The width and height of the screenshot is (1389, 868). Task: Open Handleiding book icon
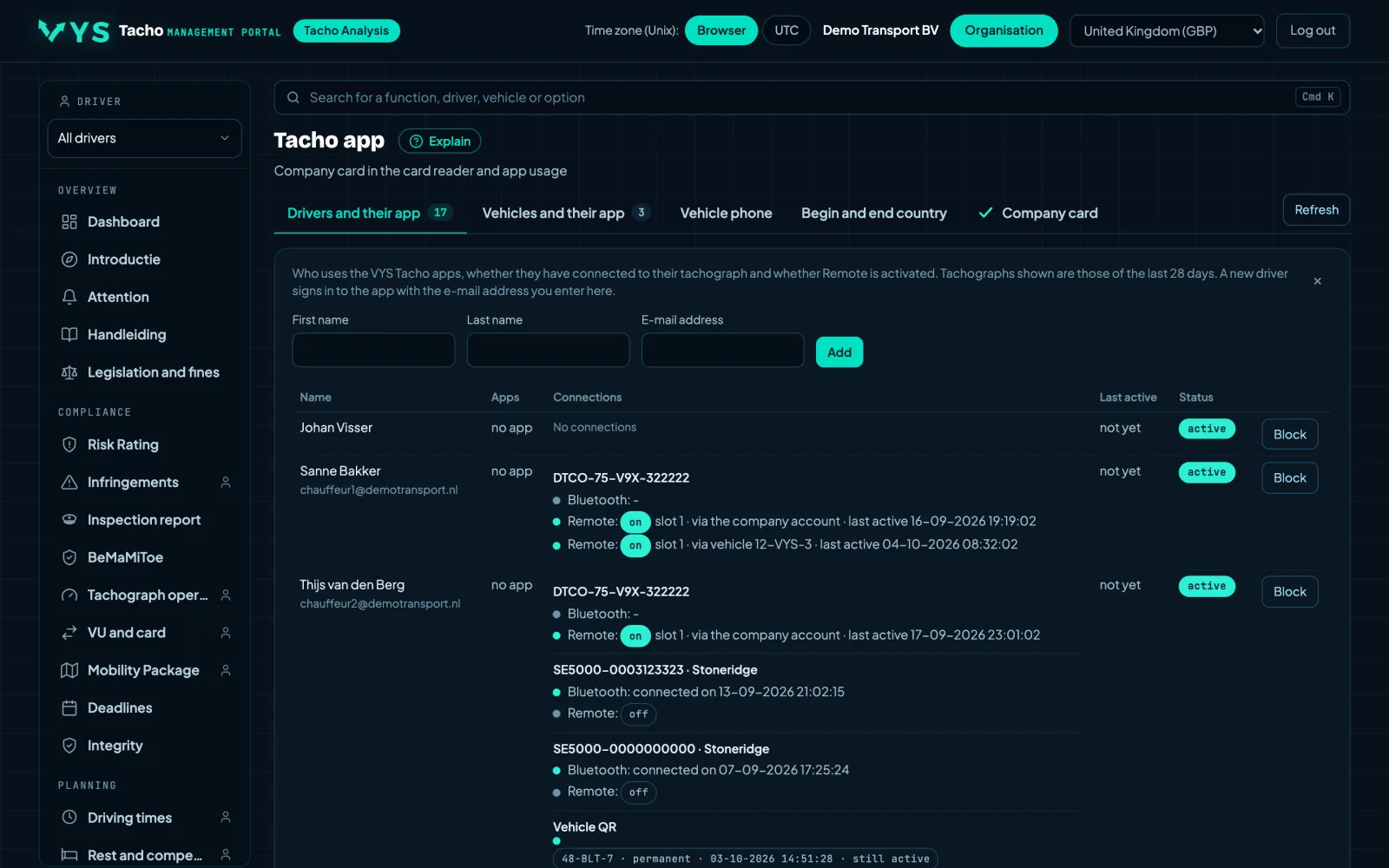69,334
